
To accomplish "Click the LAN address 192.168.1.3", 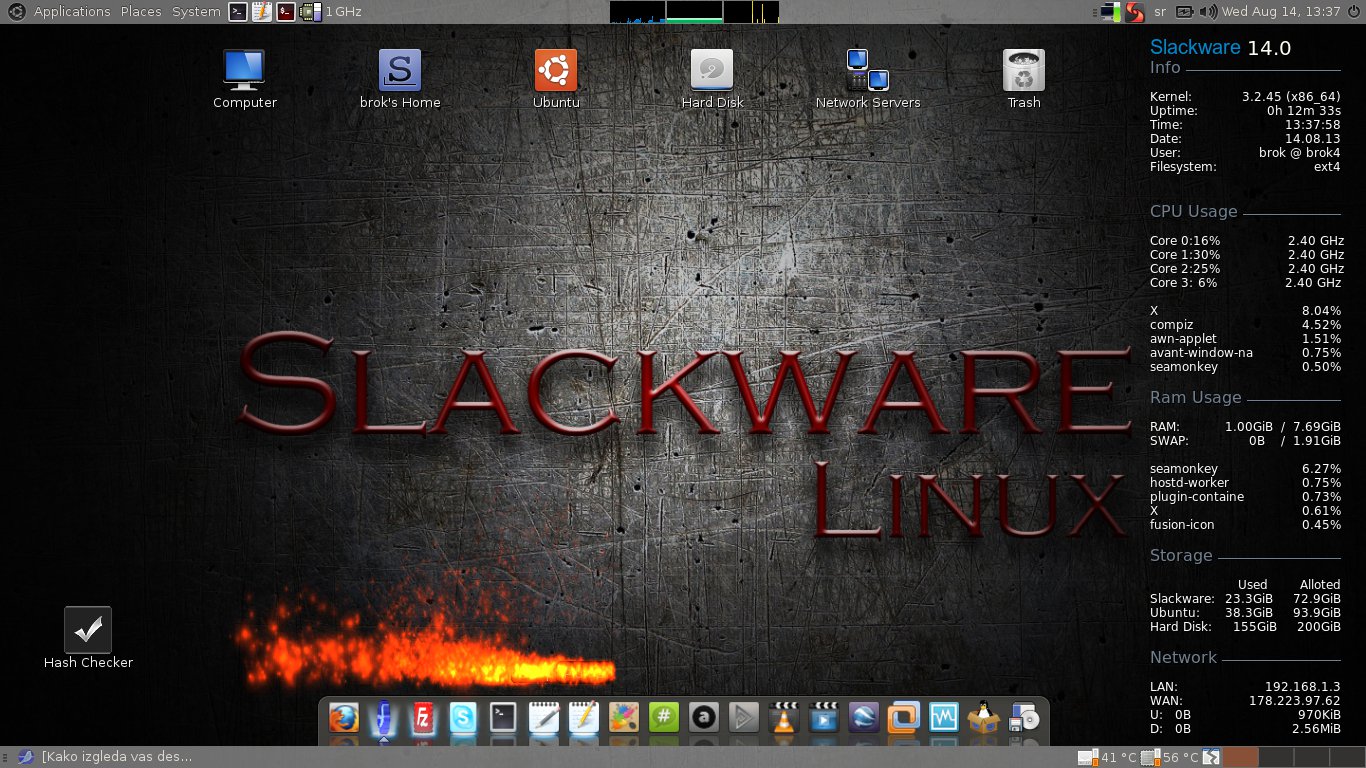I will (x=1302, y=687).
